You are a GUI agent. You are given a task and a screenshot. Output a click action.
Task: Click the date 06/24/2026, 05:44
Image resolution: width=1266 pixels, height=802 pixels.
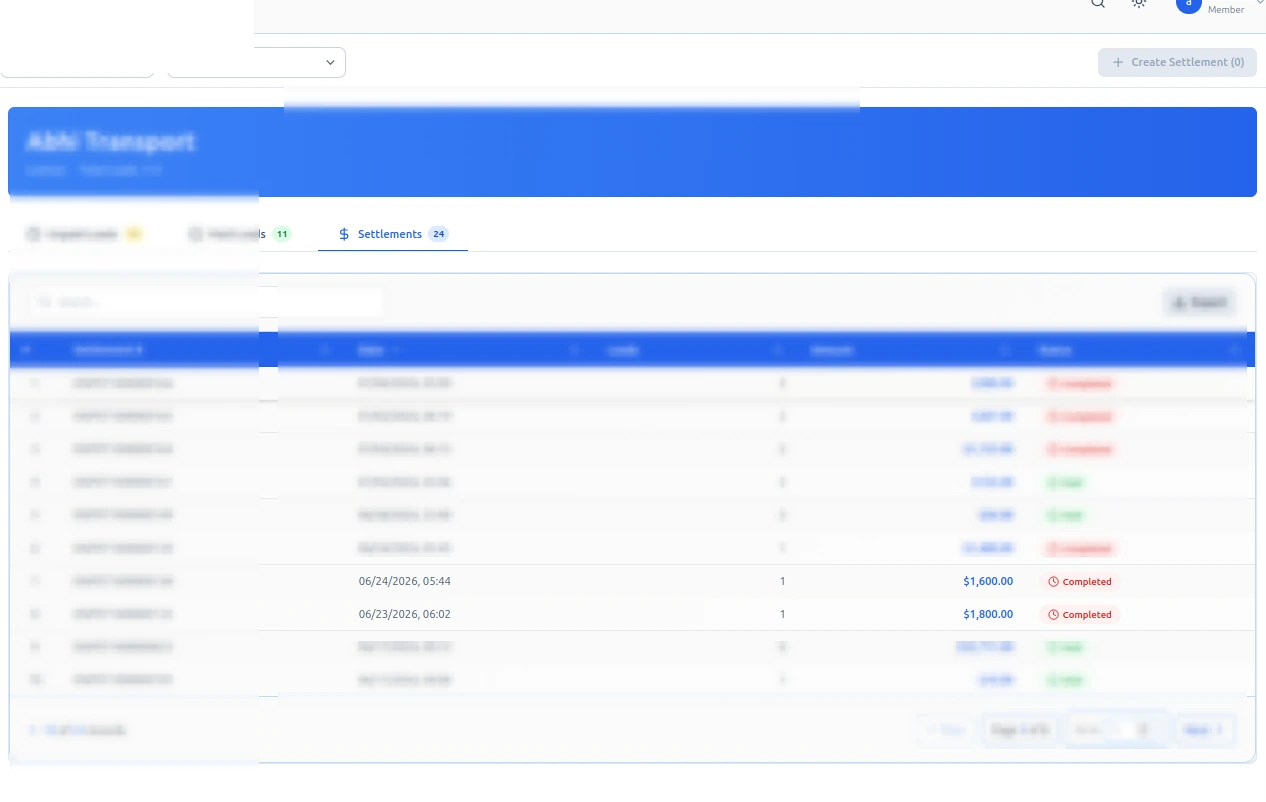(x=404, y=581)
